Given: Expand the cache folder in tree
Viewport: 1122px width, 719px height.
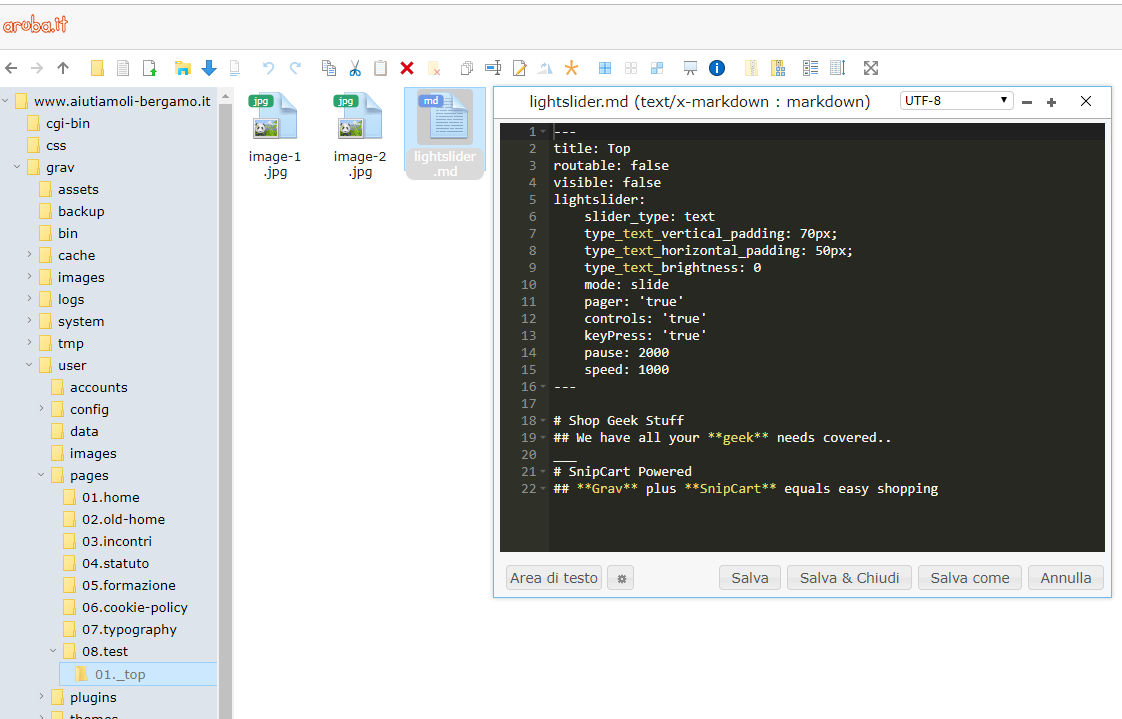Looking at the screenshot, I should click(29, 255).
